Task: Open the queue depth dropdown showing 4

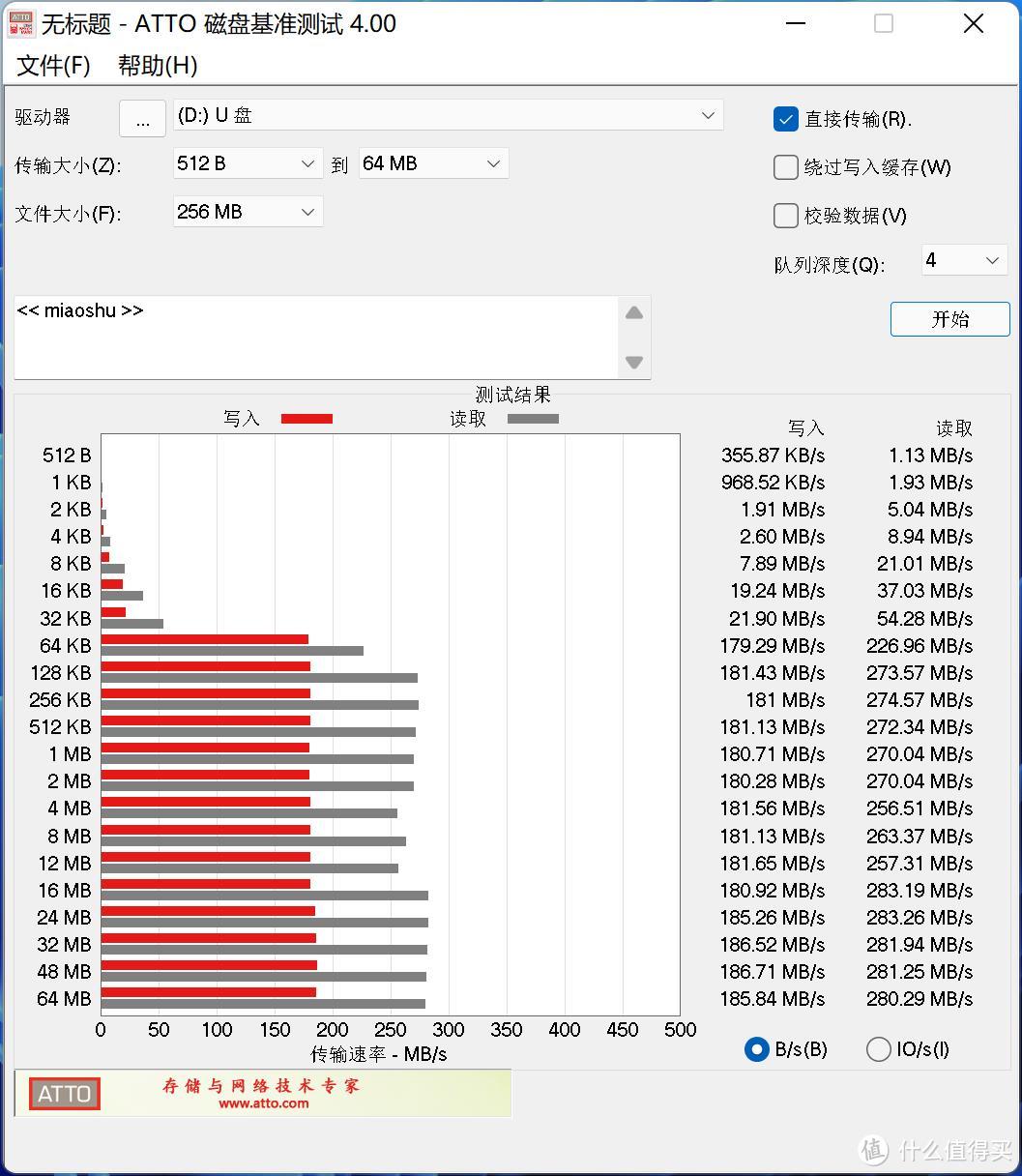Action: [x=965, y=260]
